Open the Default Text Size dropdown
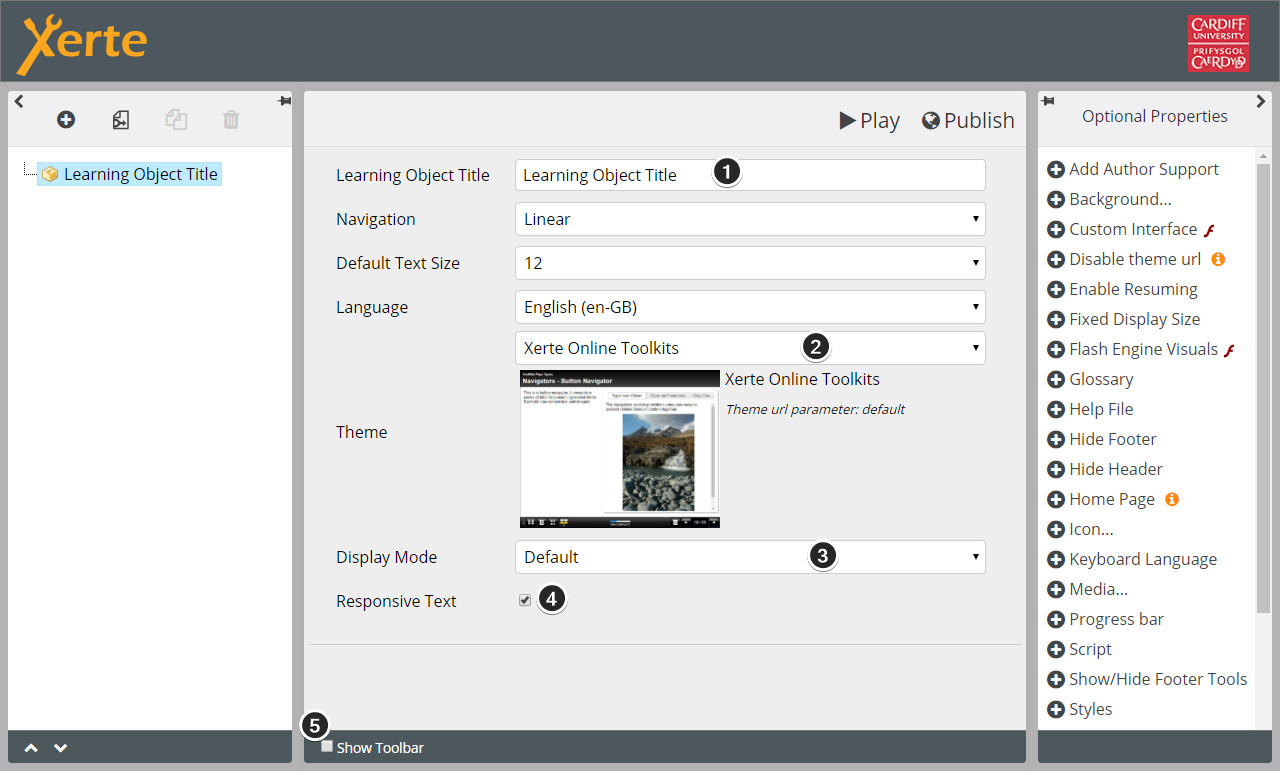 (750, 263)
